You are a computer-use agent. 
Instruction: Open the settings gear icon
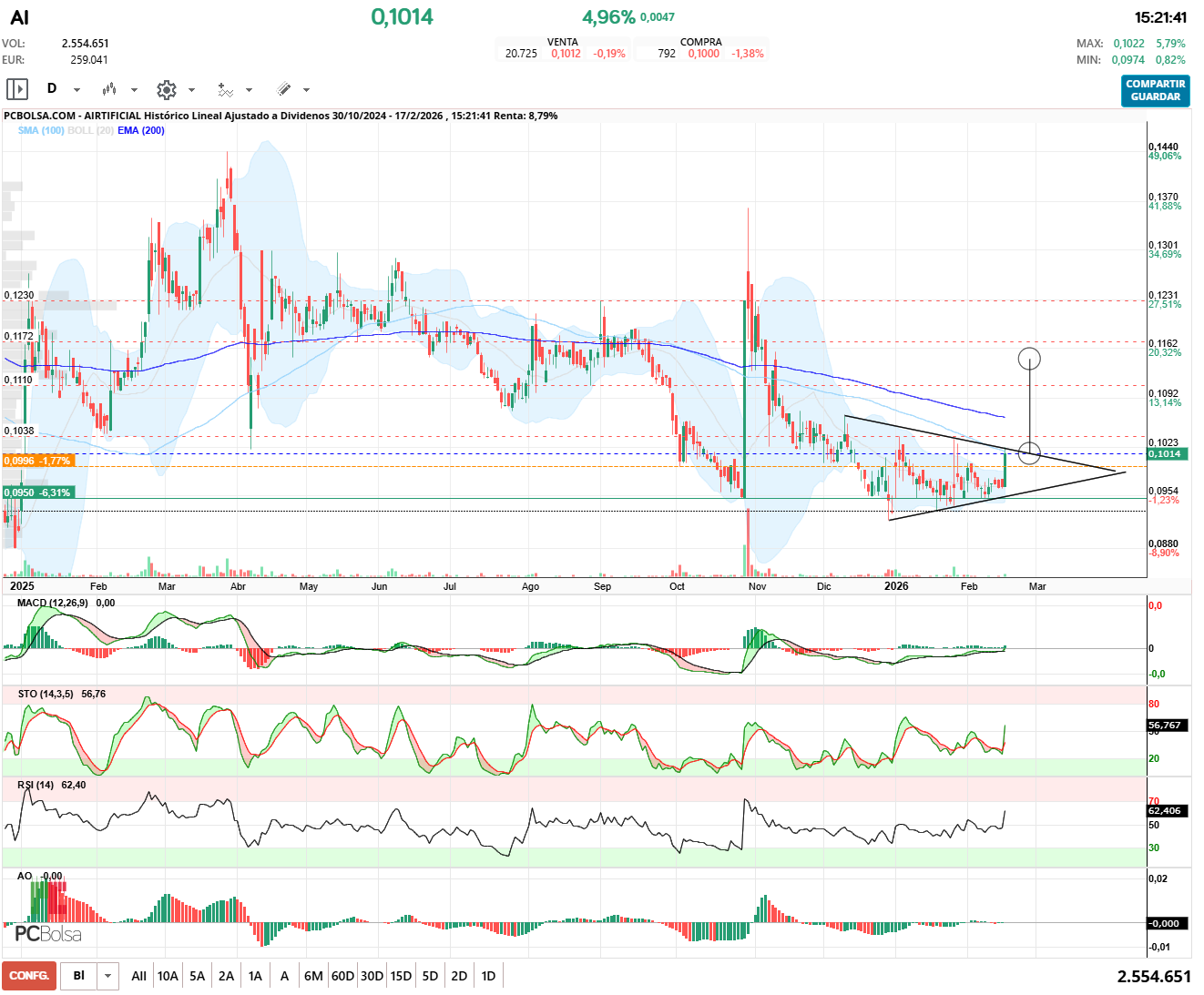pyautogui.click(x=166, y=89)
